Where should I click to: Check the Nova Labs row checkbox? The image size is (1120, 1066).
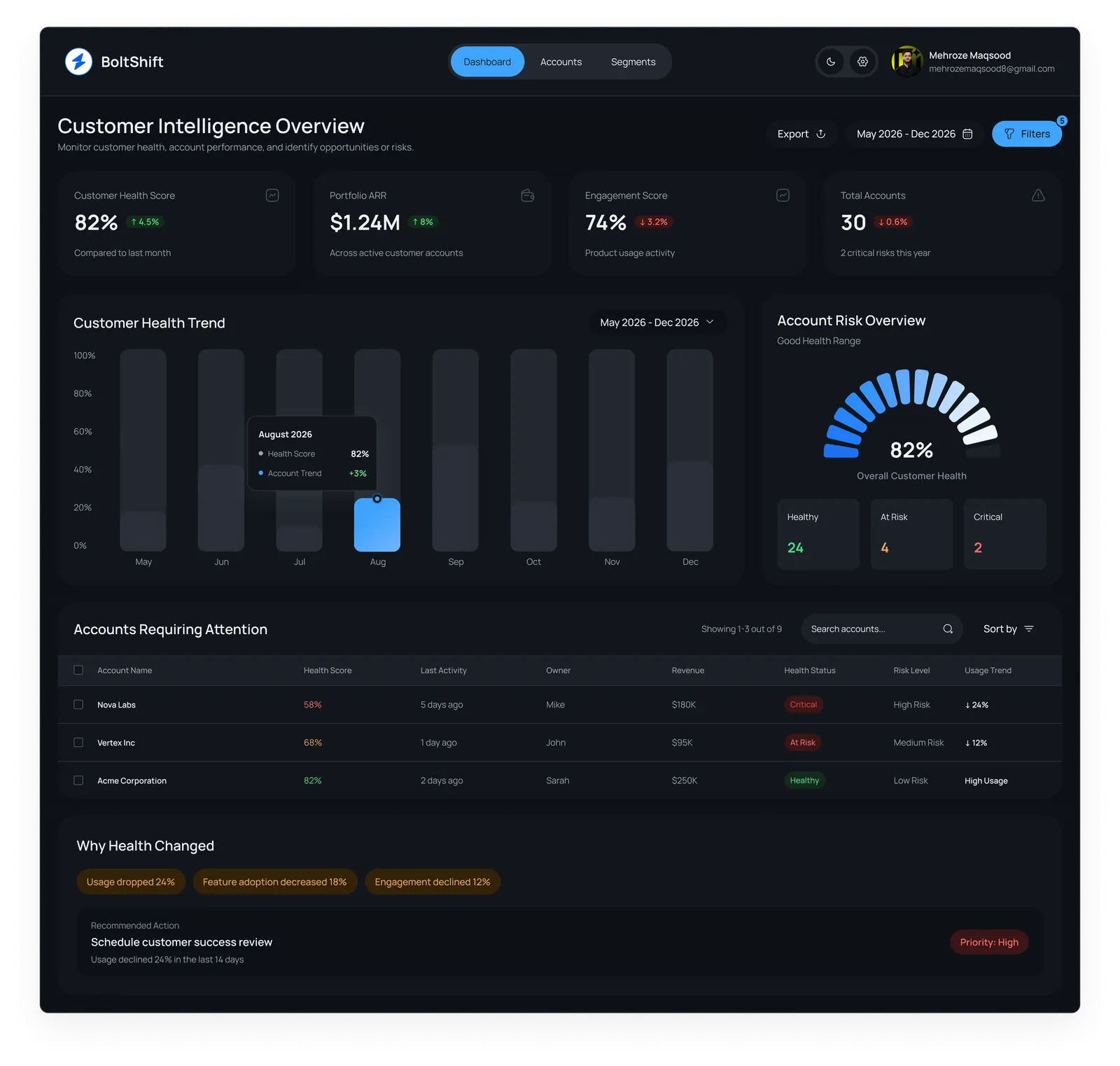tap(78, 704)
